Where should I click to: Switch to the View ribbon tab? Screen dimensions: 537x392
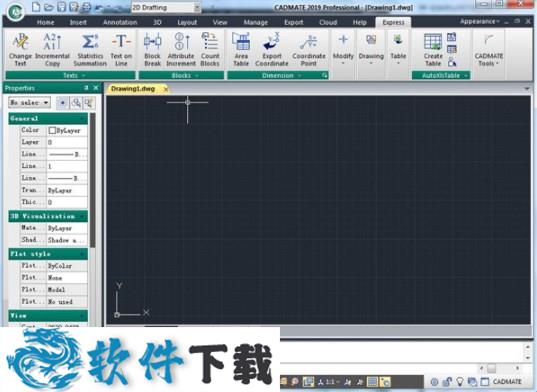pyautogui.click(x=220, y=22)
